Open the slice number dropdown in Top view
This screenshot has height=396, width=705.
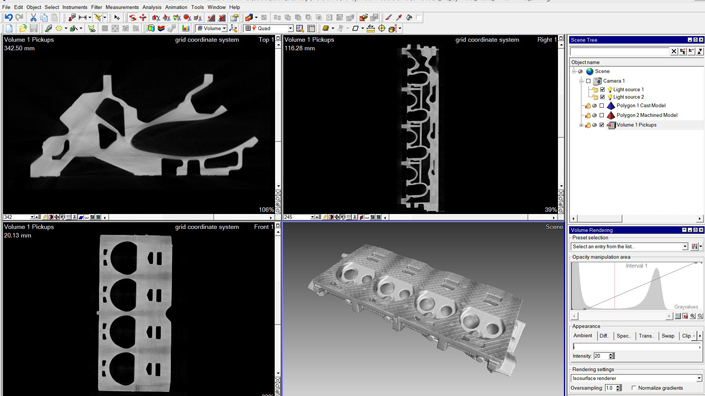click(x=32, y=217)
